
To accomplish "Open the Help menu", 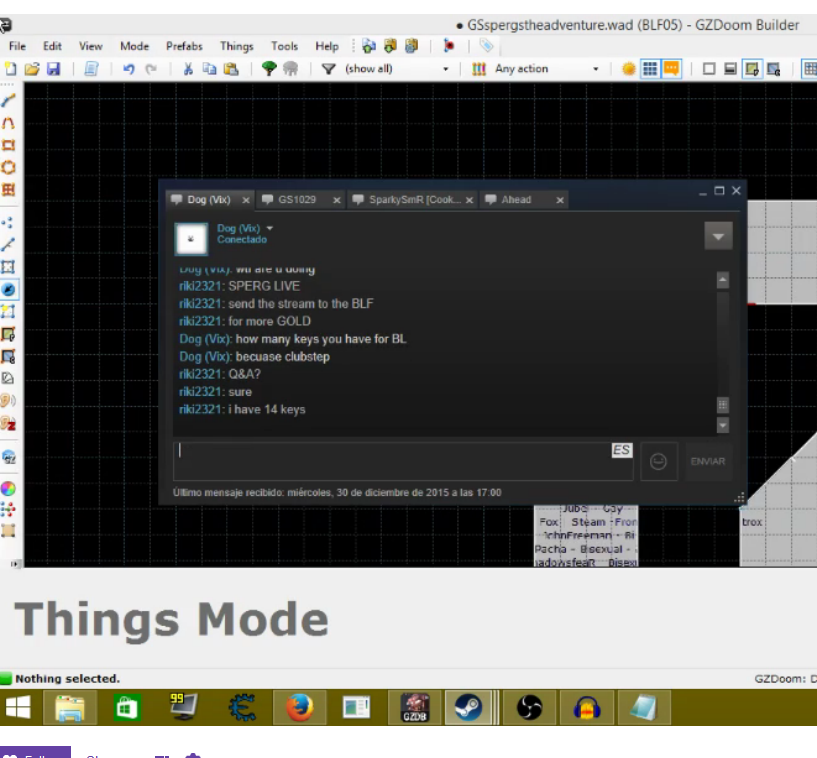I will [x=327, y=46].
